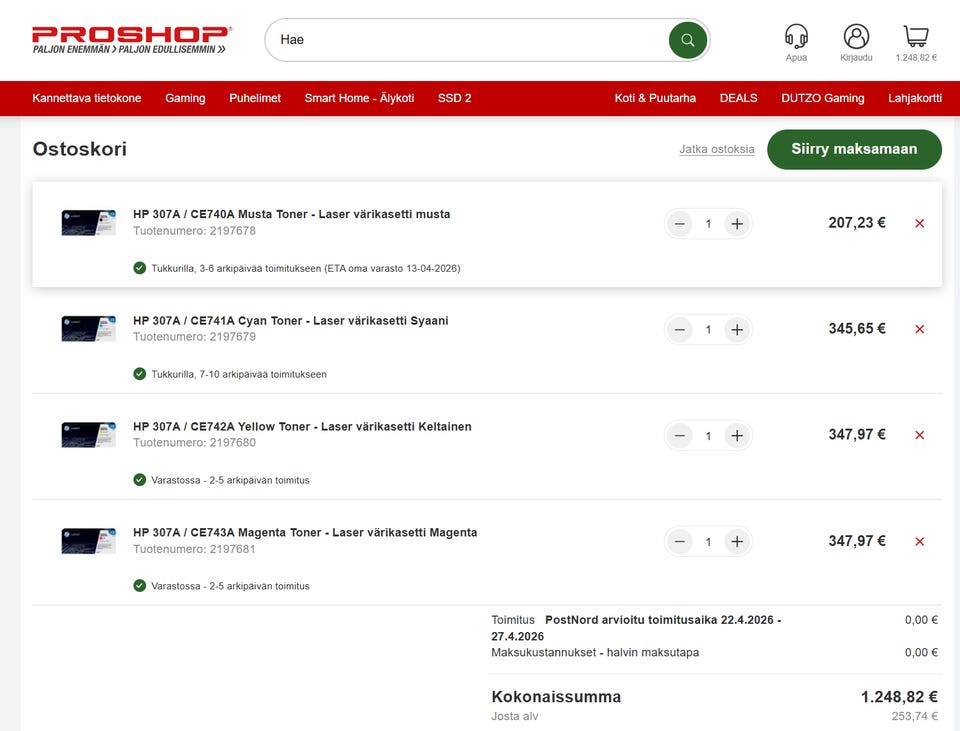Decrease quantity of CE742A Yellow toner
The width and height of the screenshot is (960, 731).
(680, 435)
